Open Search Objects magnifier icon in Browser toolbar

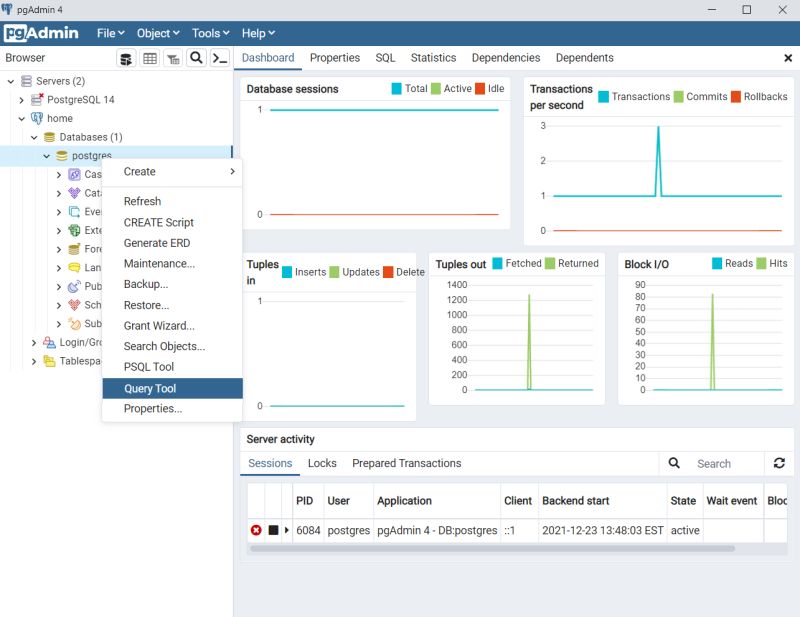pyautogui.click(x=196, y=58)
